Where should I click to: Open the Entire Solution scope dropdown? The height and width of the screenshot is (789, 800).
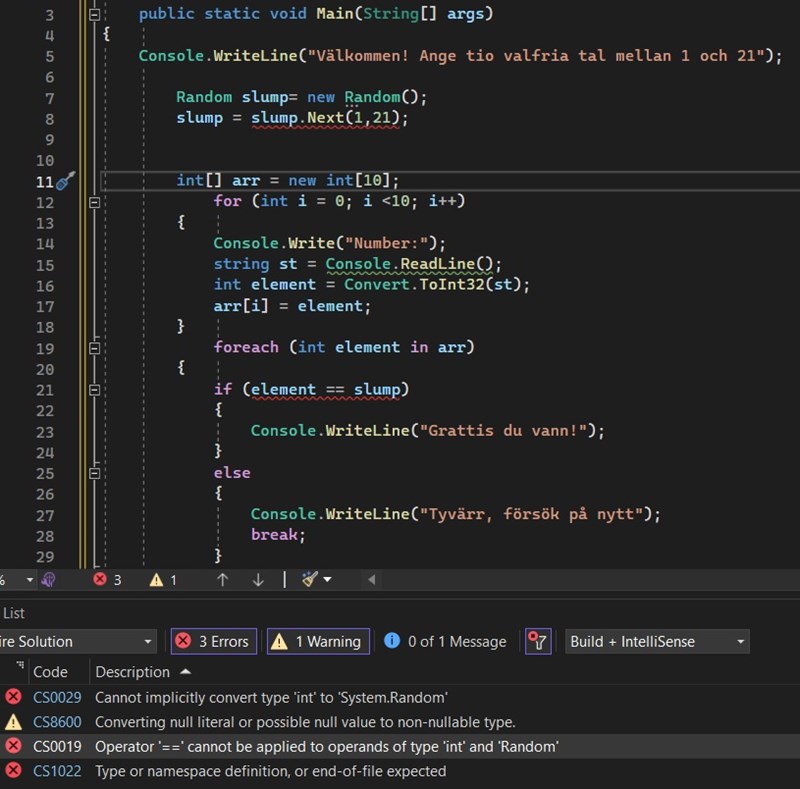point(78,641)
